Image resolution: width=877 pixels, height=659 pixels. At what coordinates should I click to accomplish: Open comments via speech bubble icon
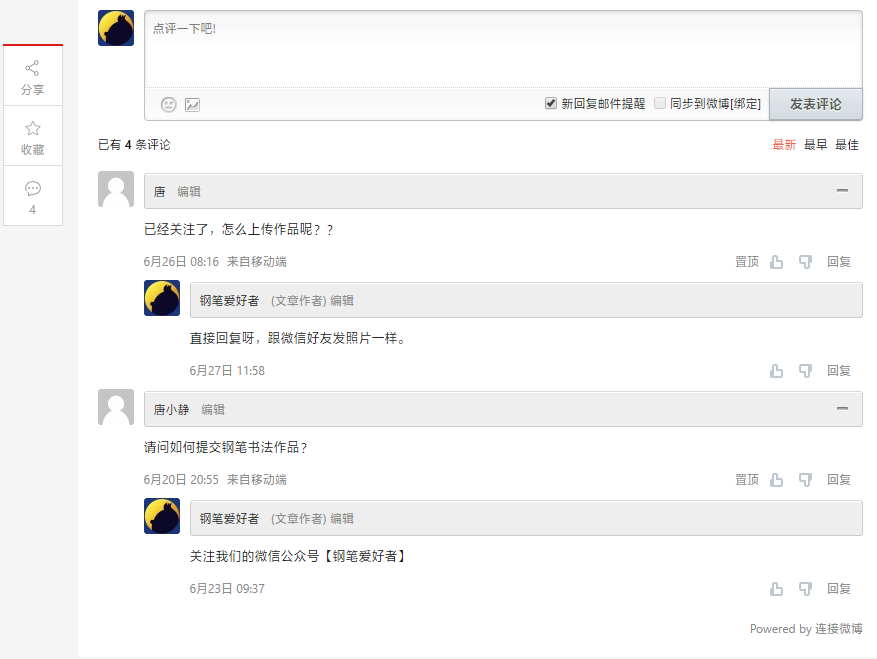(32, 189)
